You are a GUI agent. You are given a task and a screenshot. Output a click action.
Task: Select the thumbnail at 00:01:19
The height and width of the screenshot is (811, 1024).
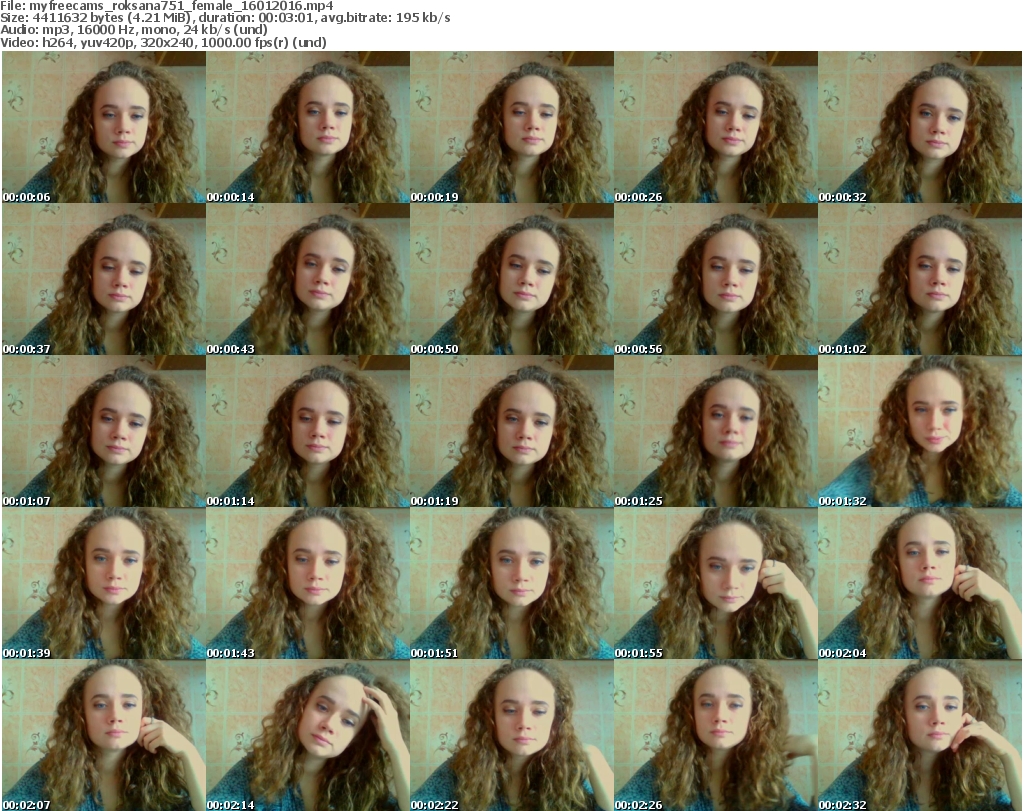point(511,432)
